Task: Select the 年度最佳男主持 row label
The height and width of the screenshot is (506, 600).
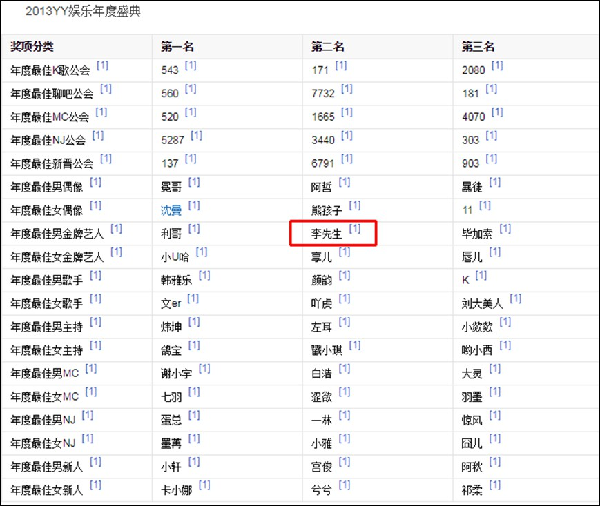Action: (x=47, y=327)
